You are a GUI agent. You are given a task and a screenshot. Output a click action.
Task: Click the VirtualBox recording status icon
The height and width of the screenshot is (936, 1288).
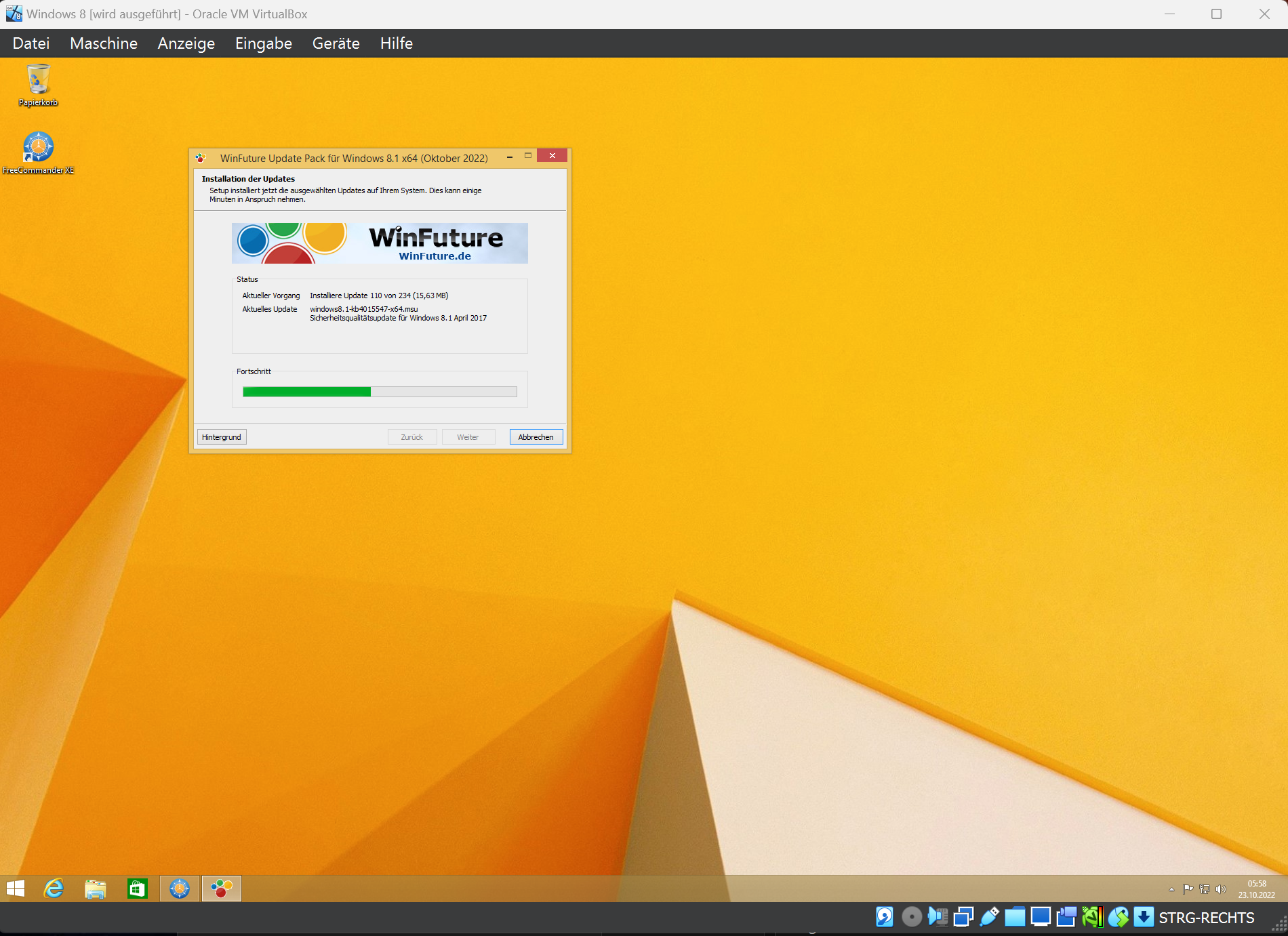1066,917
